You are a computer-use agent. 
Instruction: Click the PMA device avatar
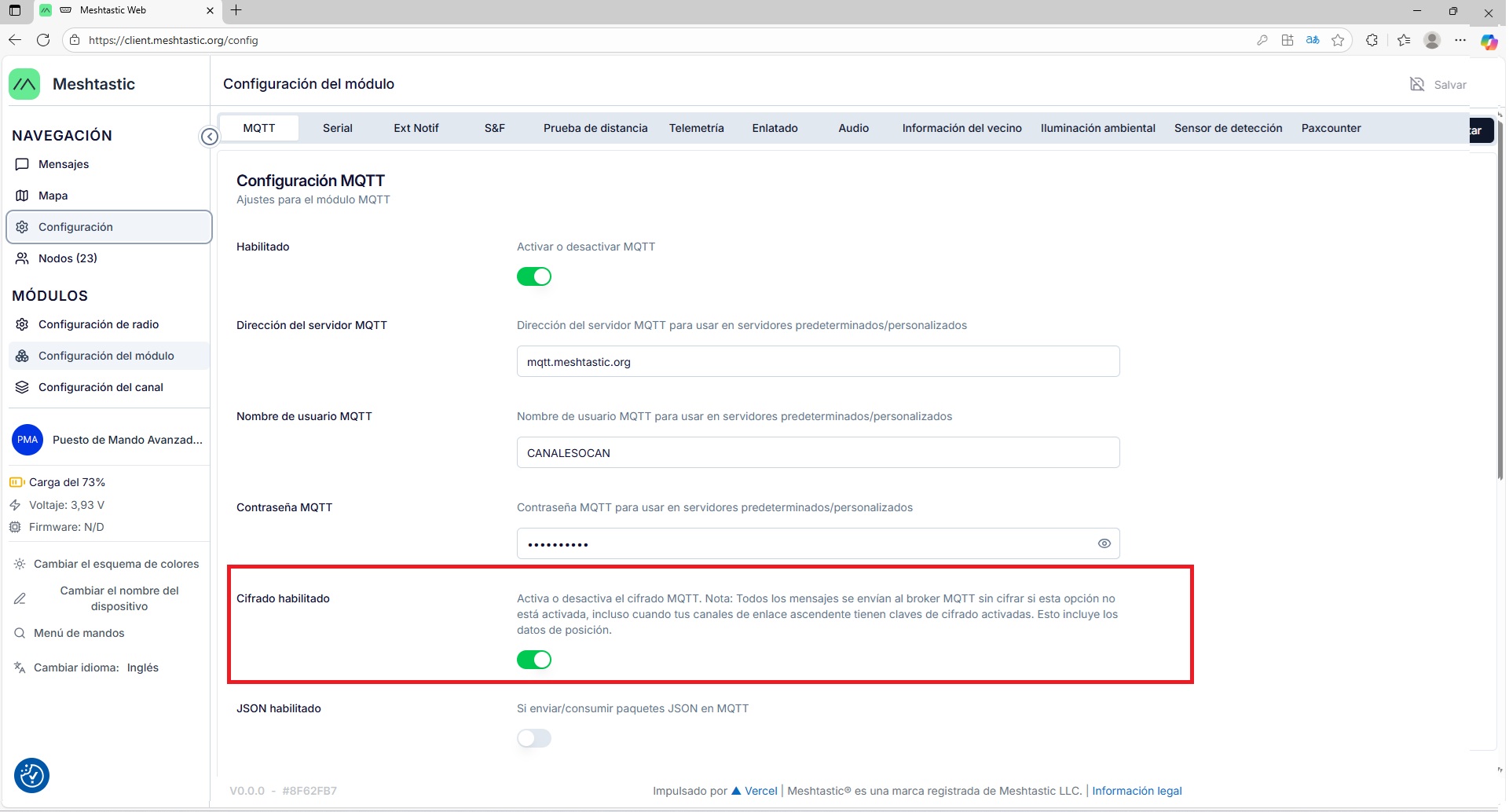tap(27, 440)
